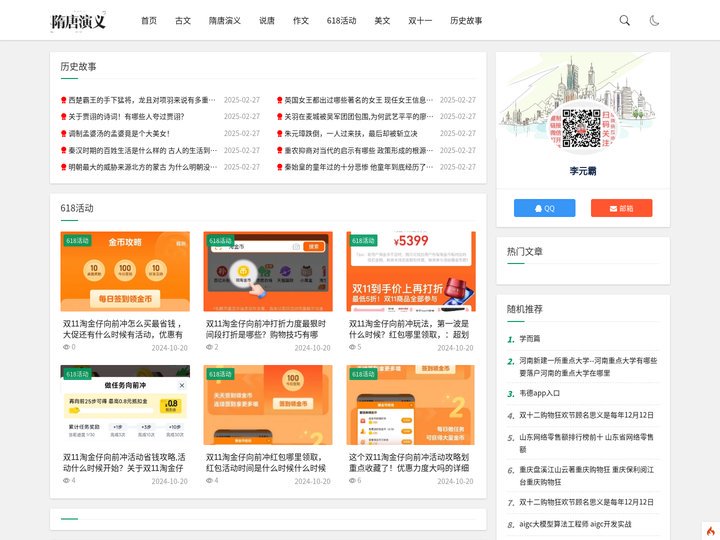
Task: Open recommended item 重庆盘溪江山云著
Action: 586,476
